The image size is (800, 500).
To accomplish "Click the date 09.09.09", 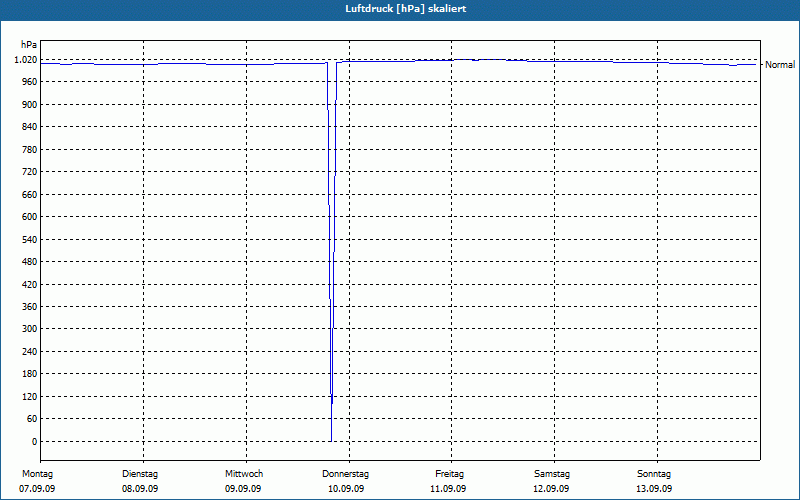I will [243, 489].
